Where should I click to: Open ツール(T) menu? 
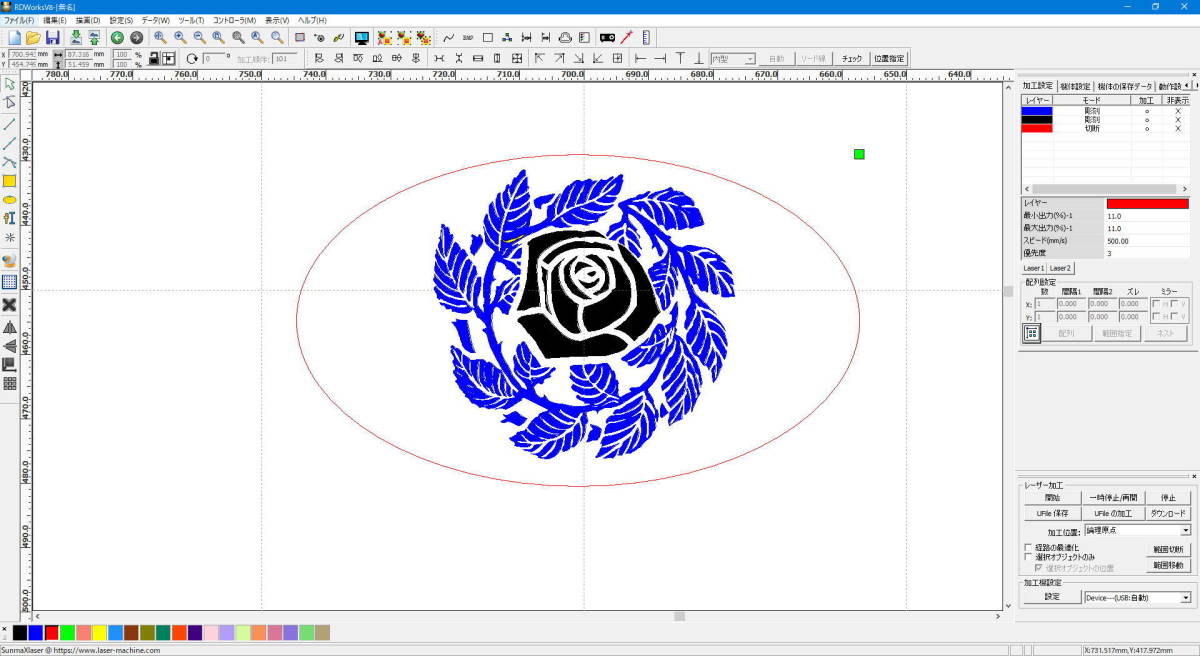191,20
